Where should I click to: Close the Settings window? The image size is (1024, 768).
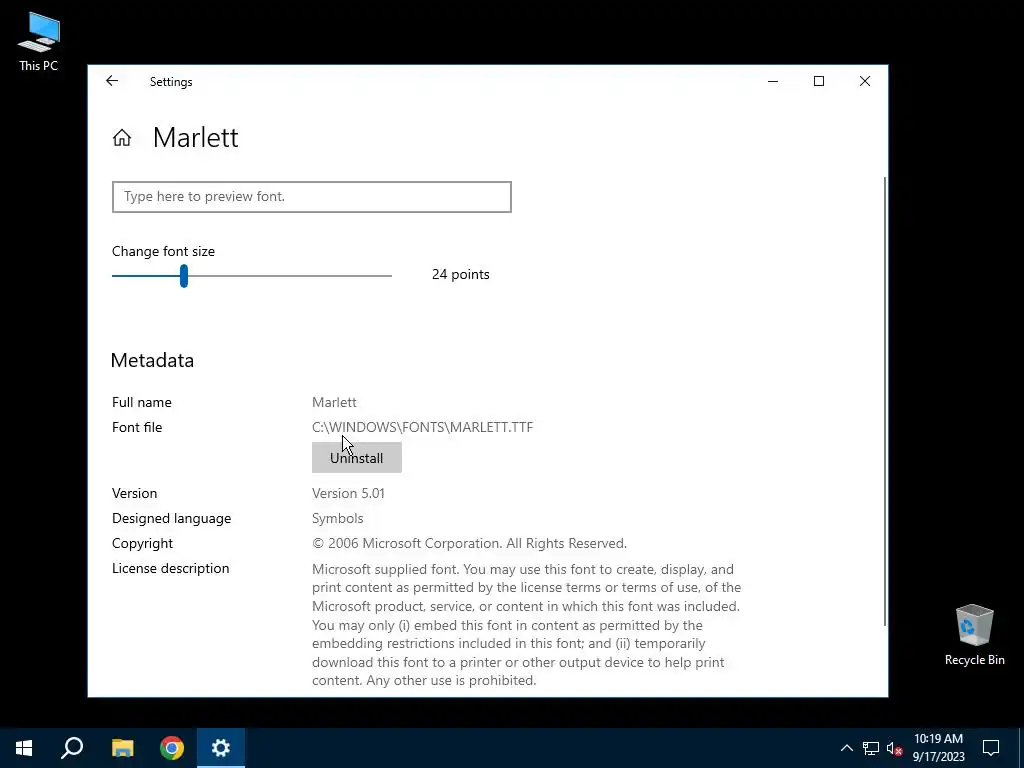865,81
